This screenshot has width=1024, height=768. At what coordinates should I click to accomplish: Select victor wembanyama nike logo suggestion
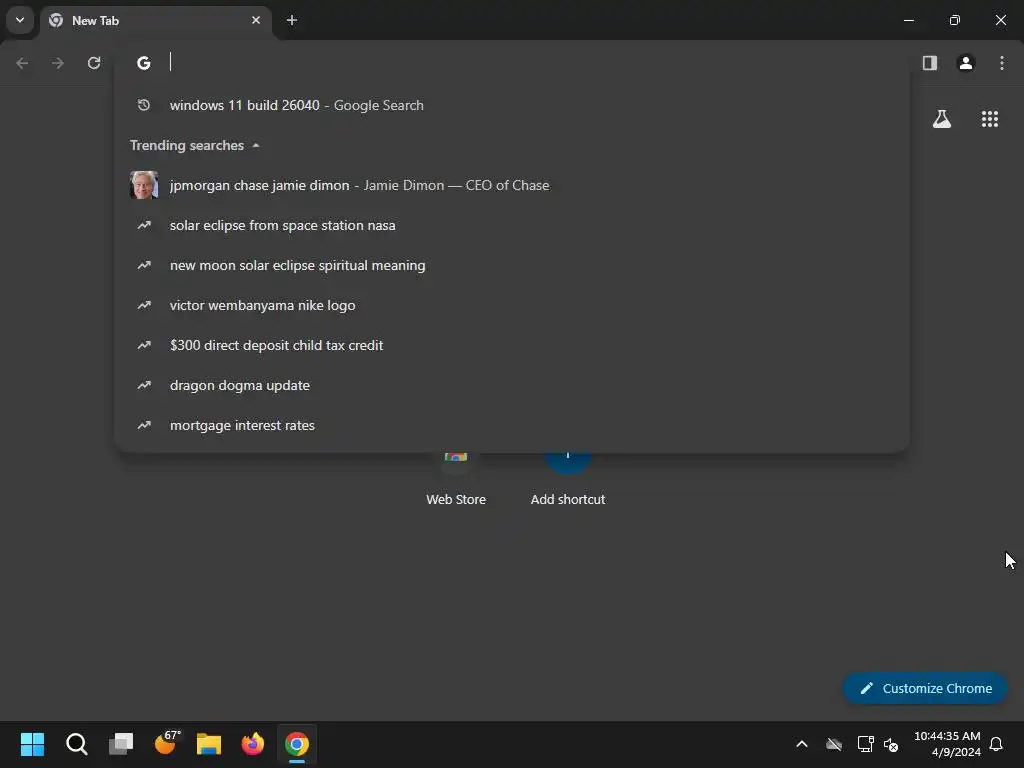coord(512,305)
